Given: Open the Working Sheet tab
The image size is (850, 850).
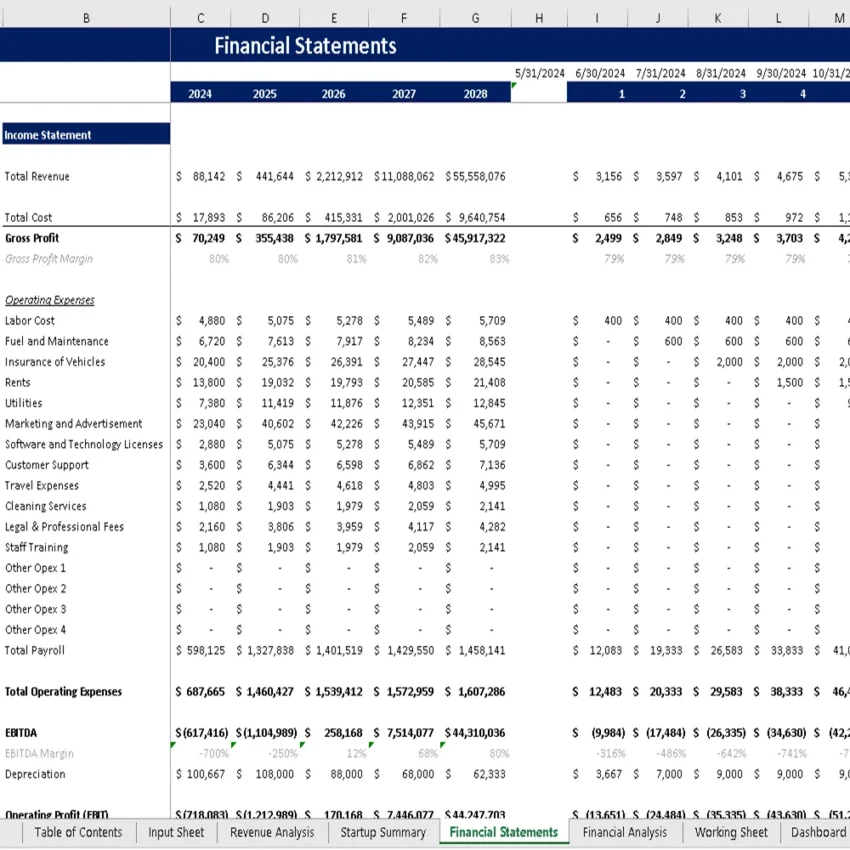Looking at the screenshot, I should tap(731, 832).
